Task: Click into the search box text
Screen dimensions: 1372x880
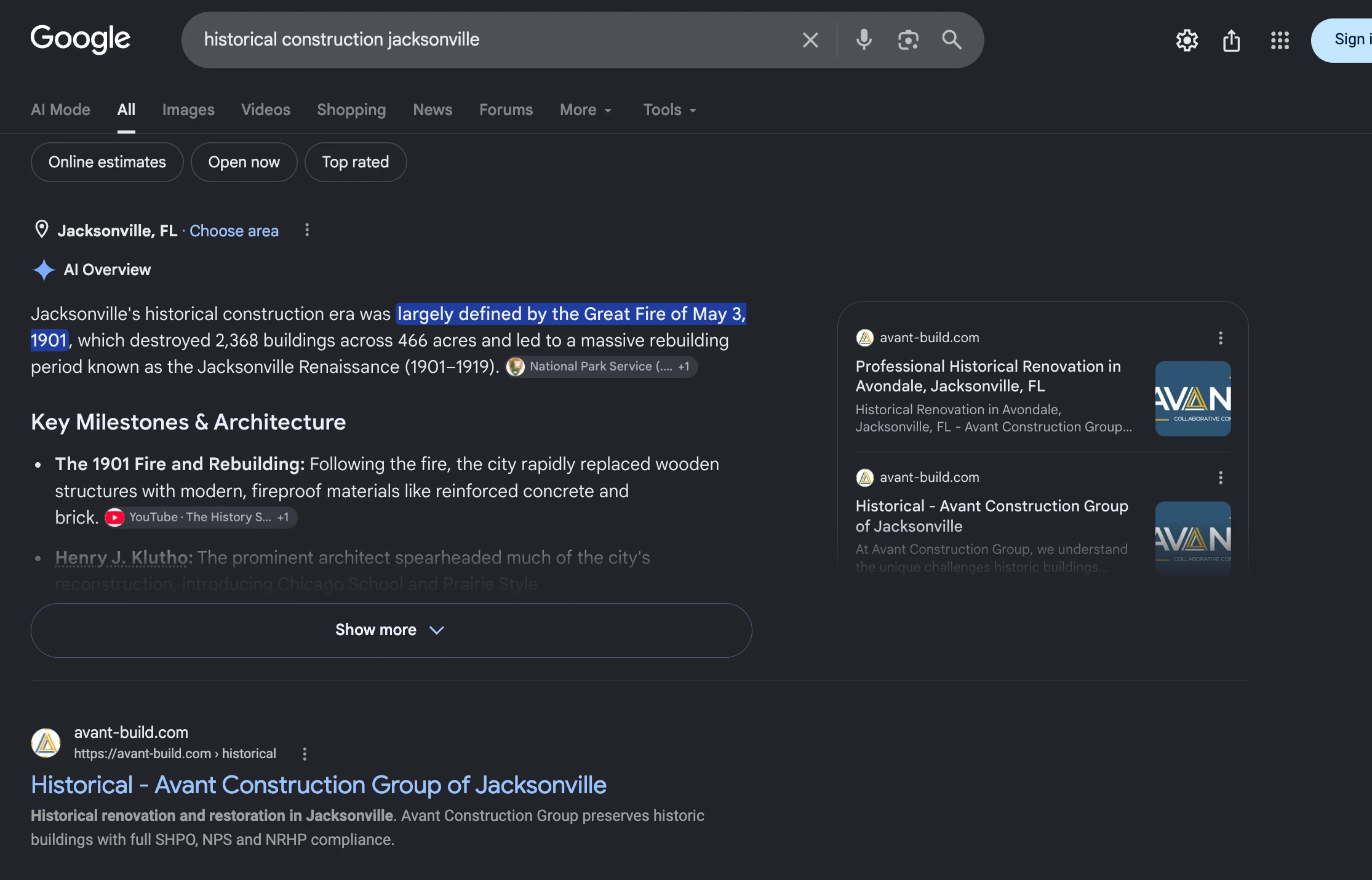Action: pos(341,39)
